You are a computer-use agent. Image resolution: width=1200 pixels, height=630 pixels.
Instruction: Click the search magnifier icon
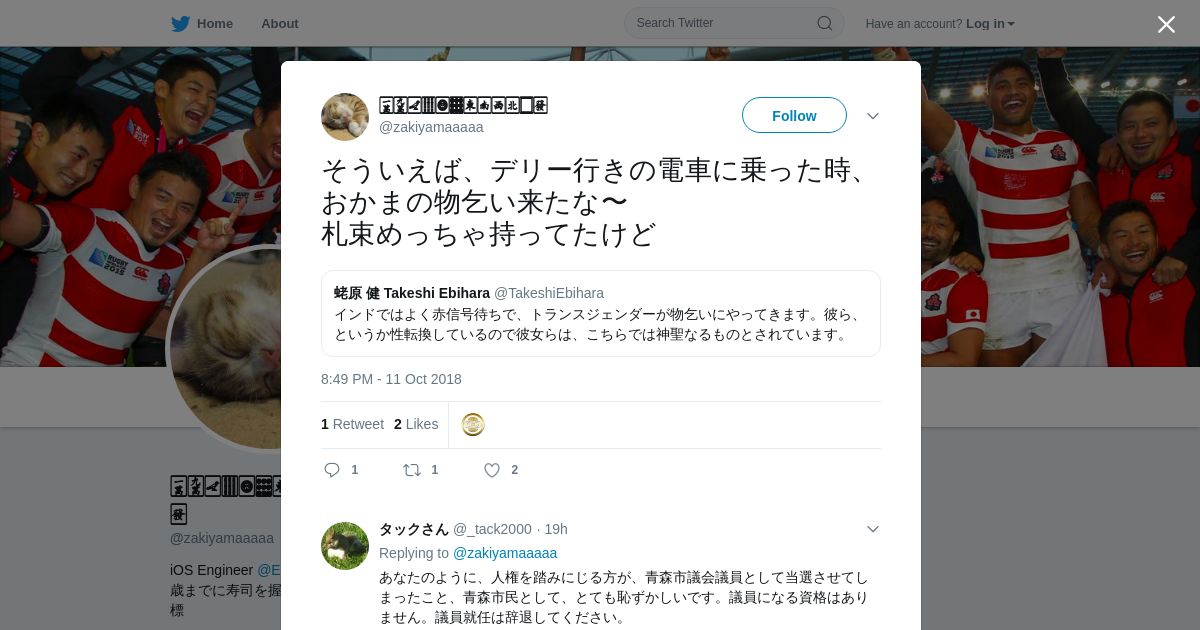pos(825,23)
